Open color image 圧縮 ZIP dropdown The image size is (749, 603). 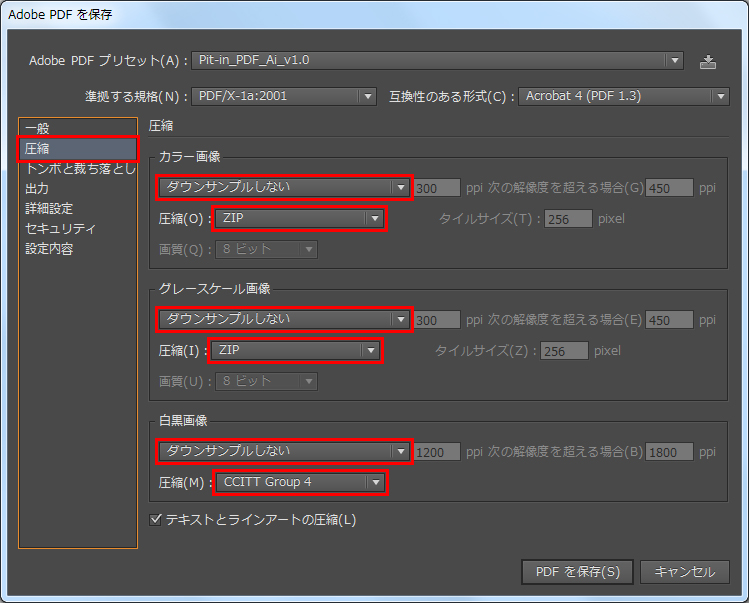click(297, 218)
